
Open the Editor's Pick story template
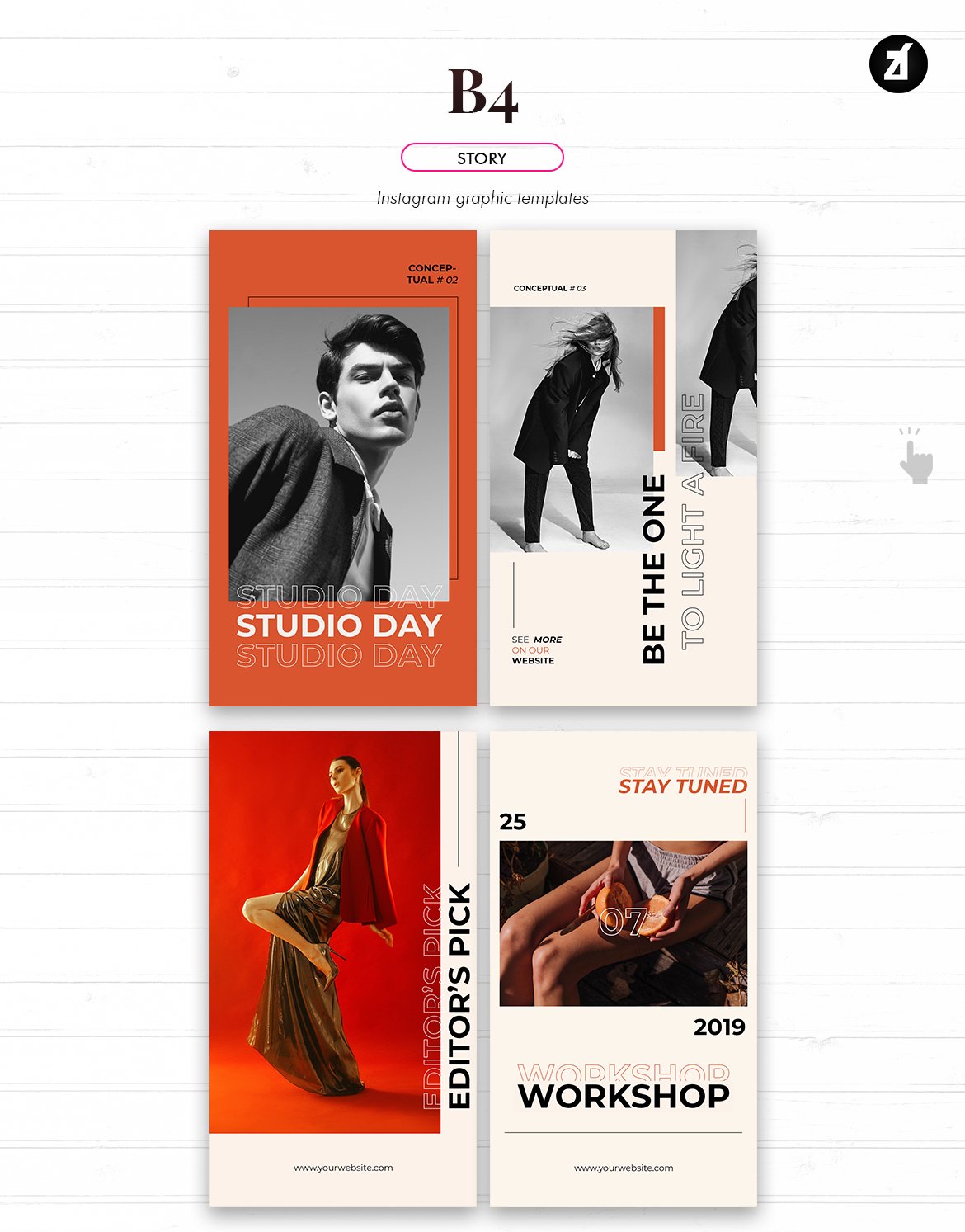(343, 969)
